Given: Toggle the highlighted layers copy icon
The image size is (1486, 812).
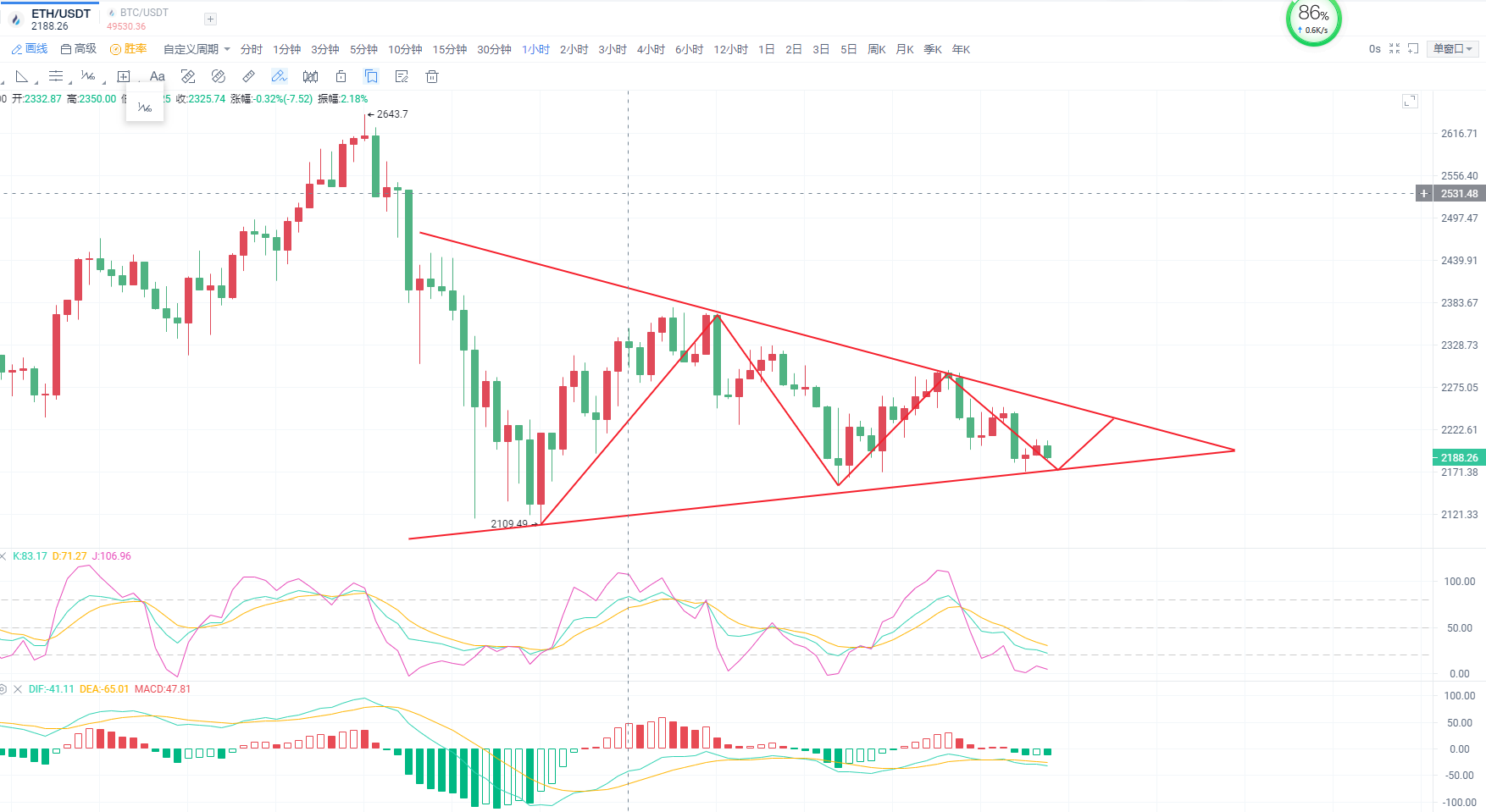Looking at the screenshot, I should click(371, 76).
